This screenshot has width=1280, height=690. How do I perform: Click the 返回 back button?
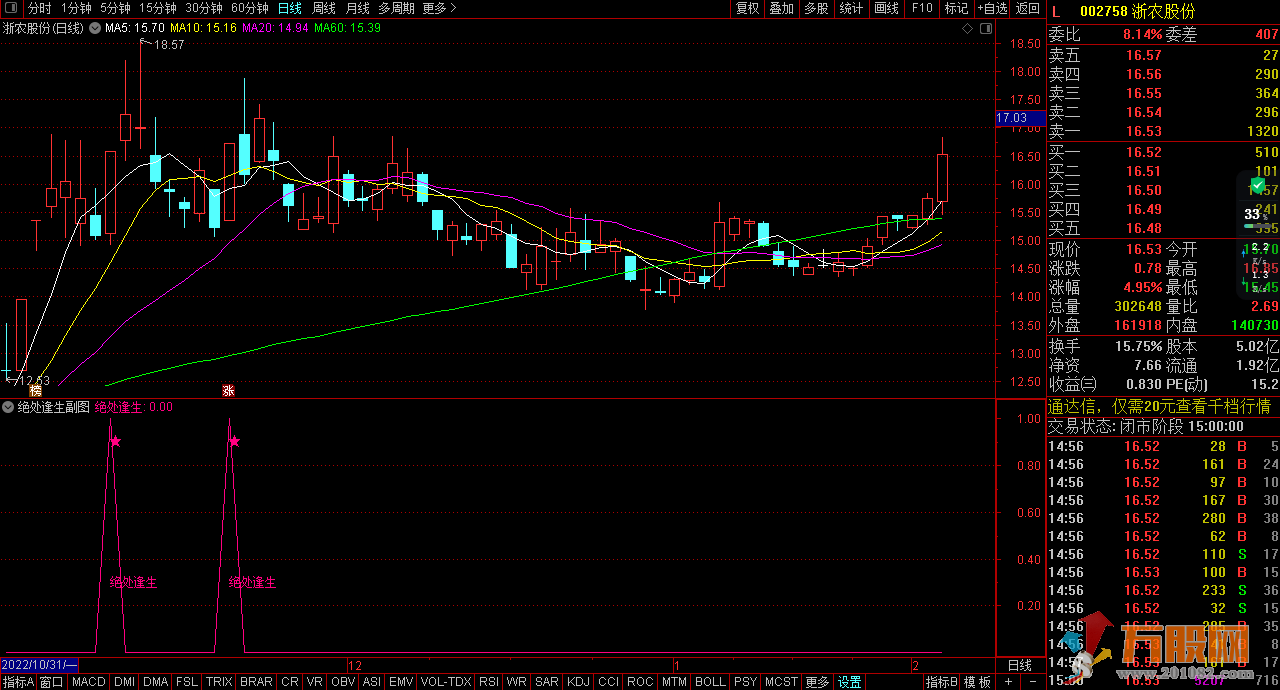tap(1028, 8)
